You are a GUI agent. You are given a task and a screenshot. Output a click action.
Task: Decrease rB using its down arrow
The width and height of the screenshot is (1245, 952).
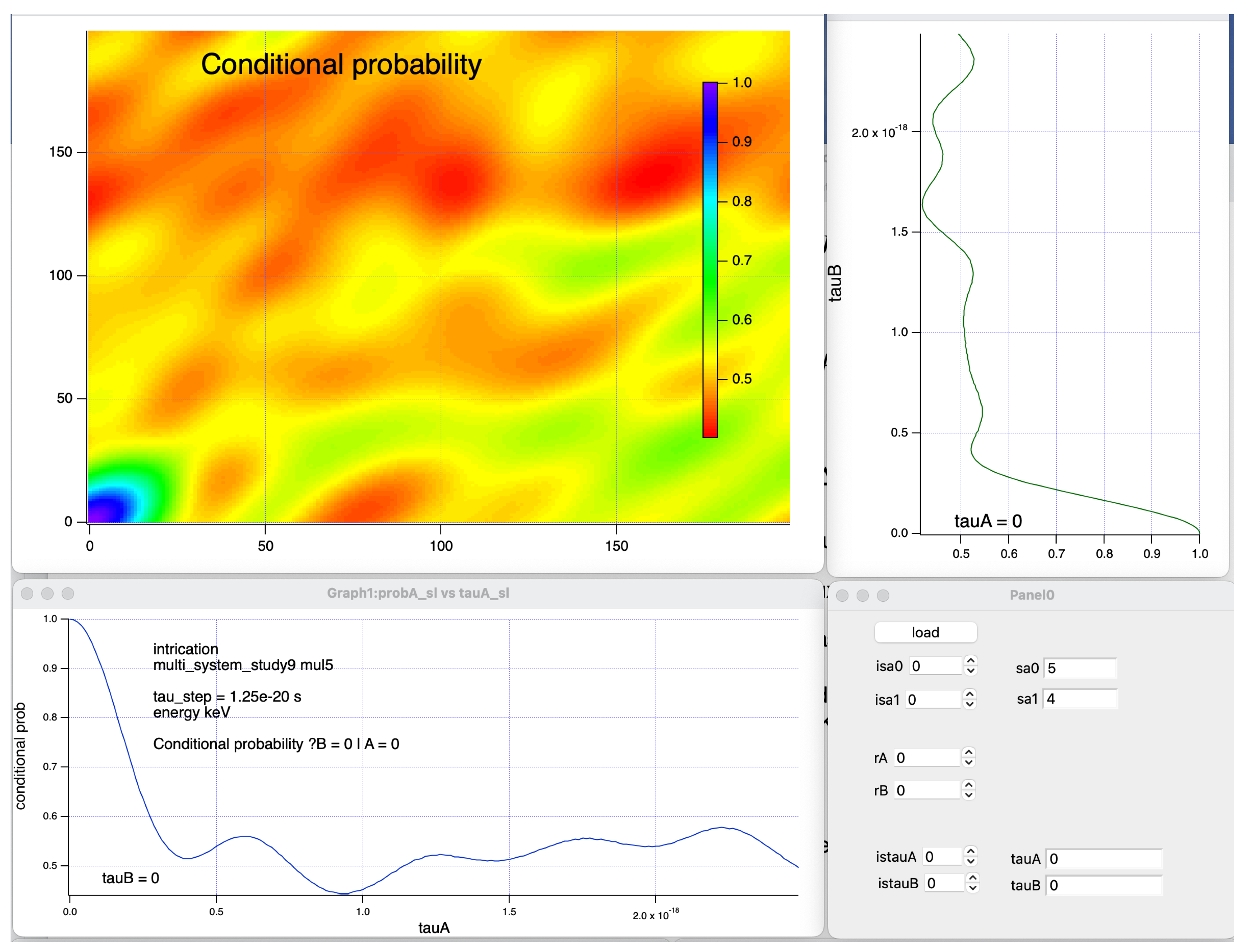pyautogui.click(x=968, y=795)
